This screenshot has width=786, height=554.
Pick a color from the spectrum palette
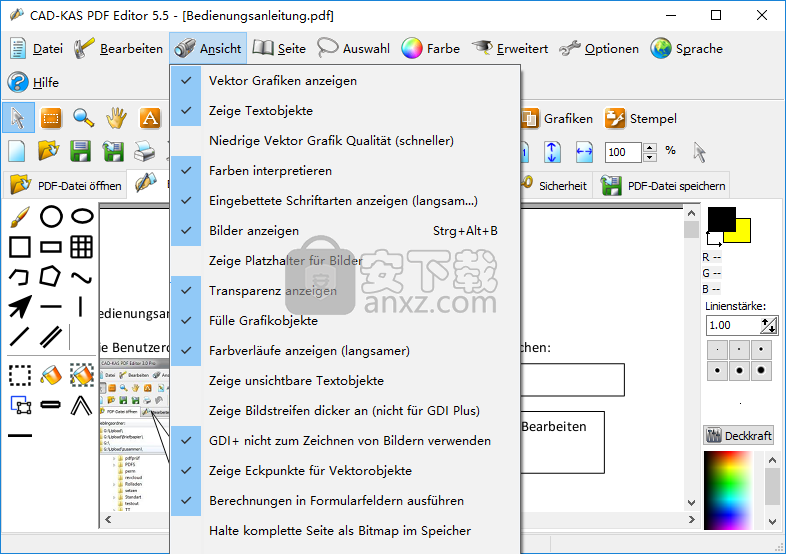coord(728,490)
